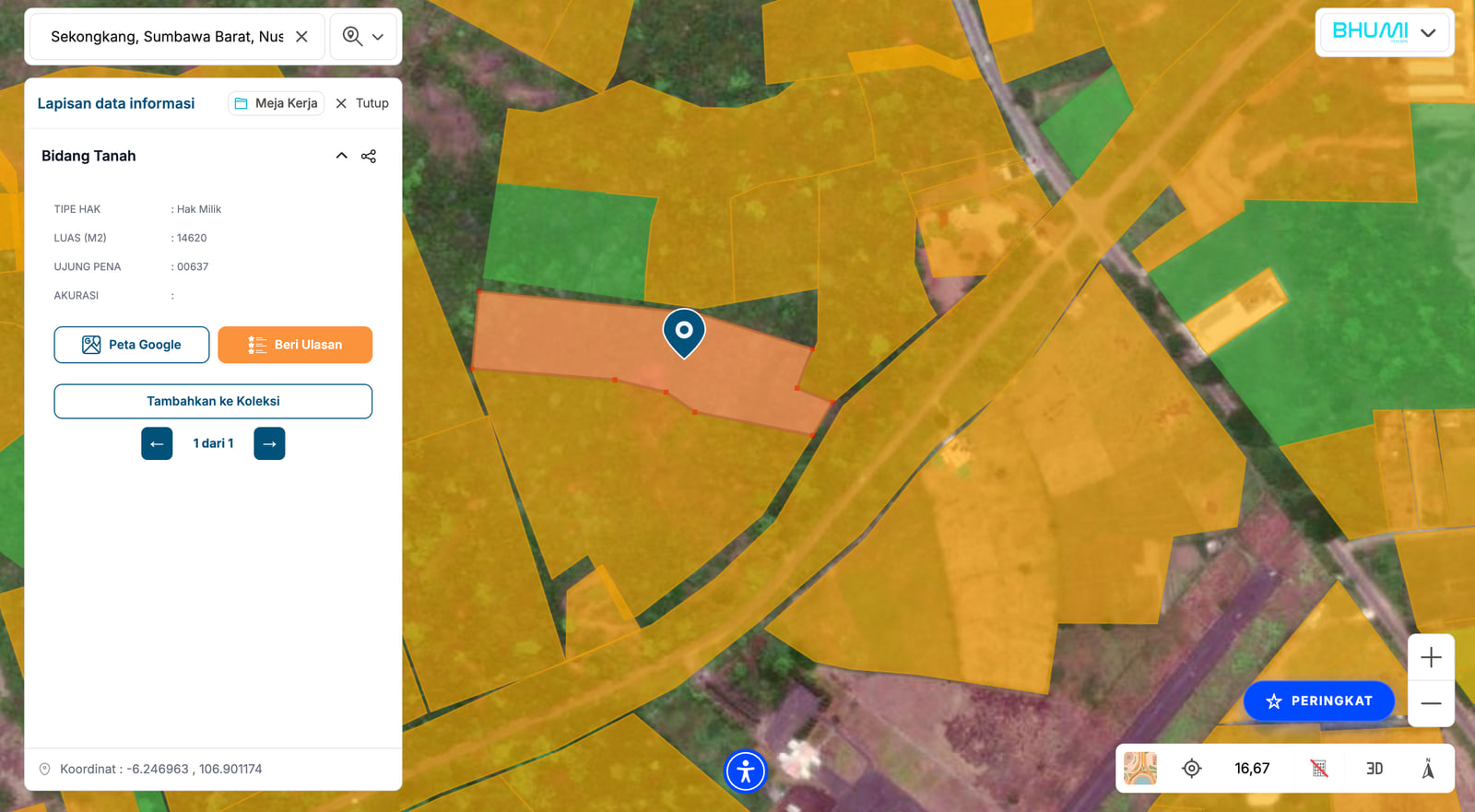Open Peta Google view
Screen dimensions: 1475x812
click(x=132, y=345)
